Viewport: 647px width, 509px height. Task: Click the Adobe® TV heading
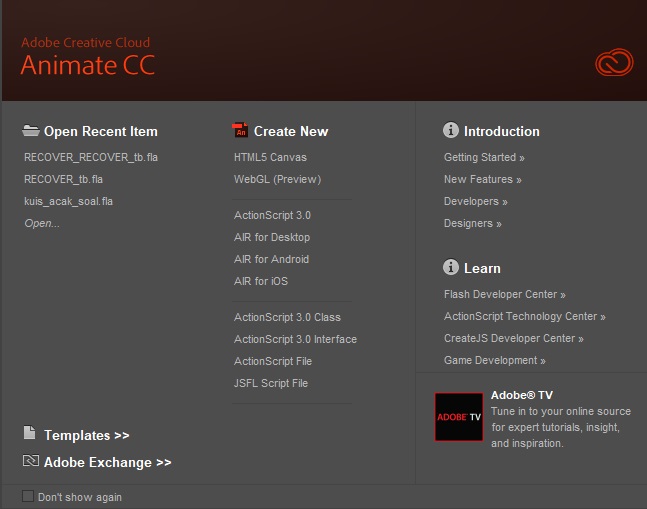click(522, 395)
